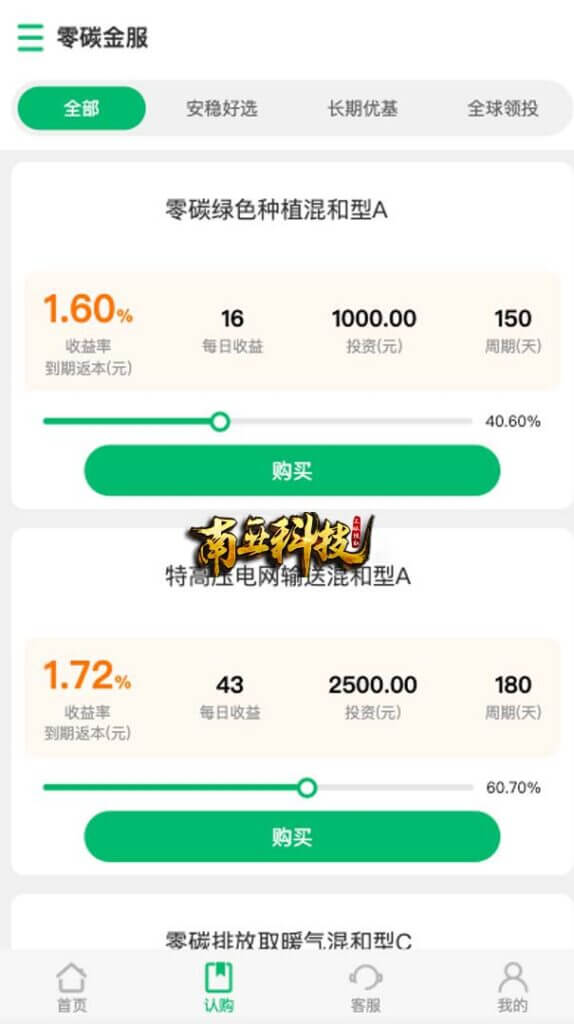Open the 零碳排放取暖气混和型C product card

tap(292, 922)
